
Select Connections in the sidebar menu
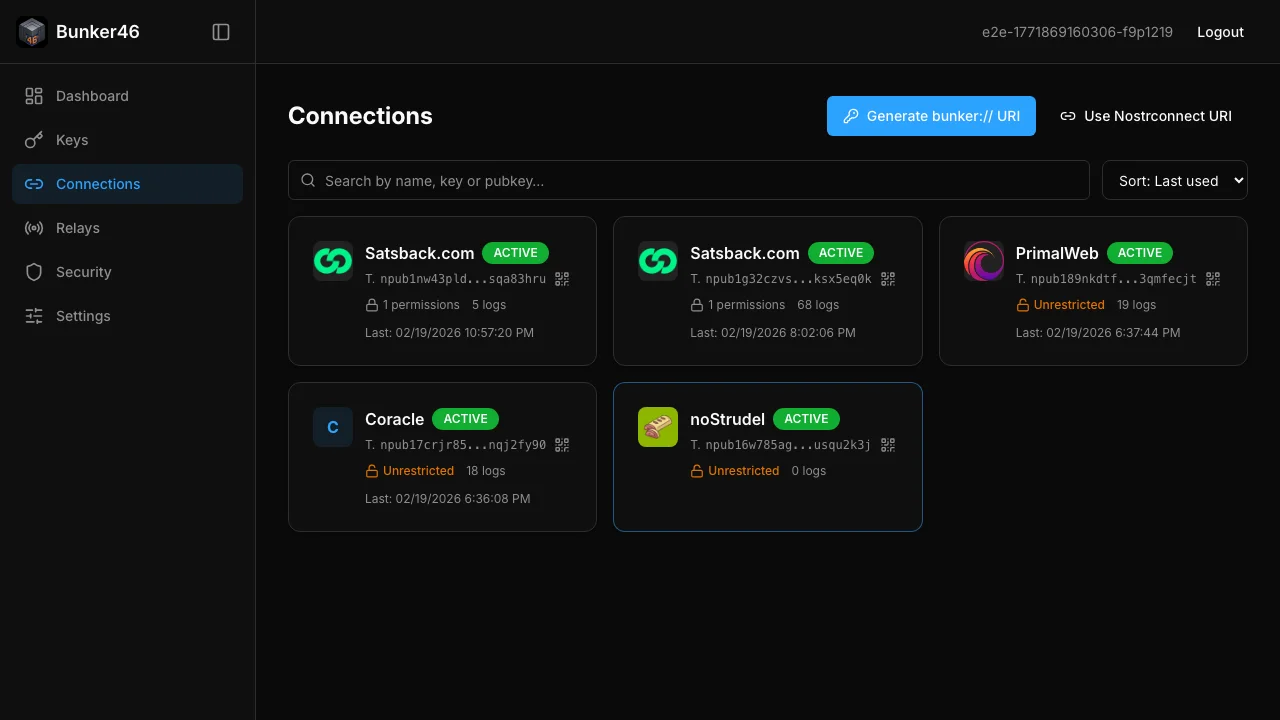(x=98, y=183)
